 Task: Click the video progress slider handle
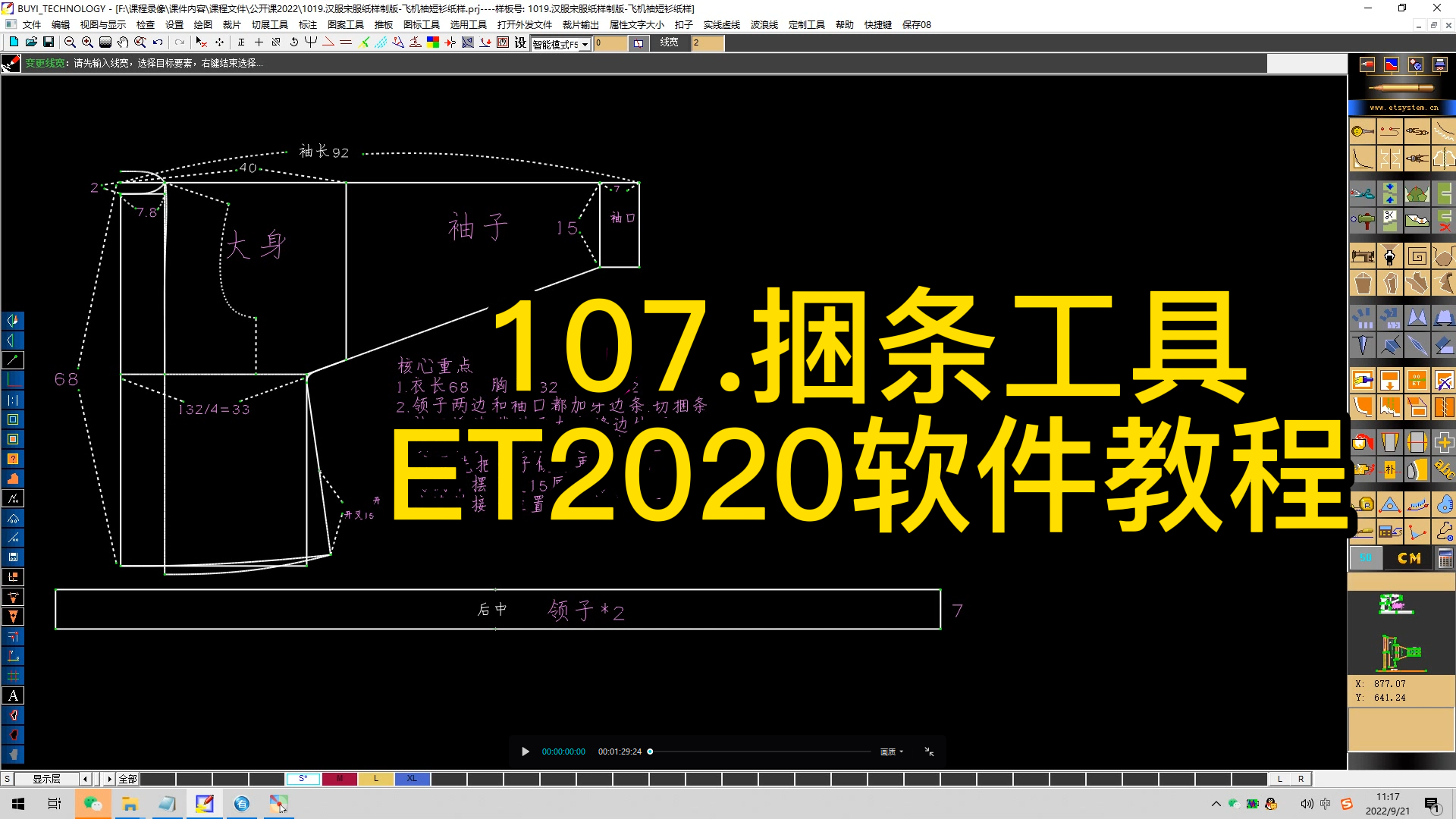[x=650, y=752]
